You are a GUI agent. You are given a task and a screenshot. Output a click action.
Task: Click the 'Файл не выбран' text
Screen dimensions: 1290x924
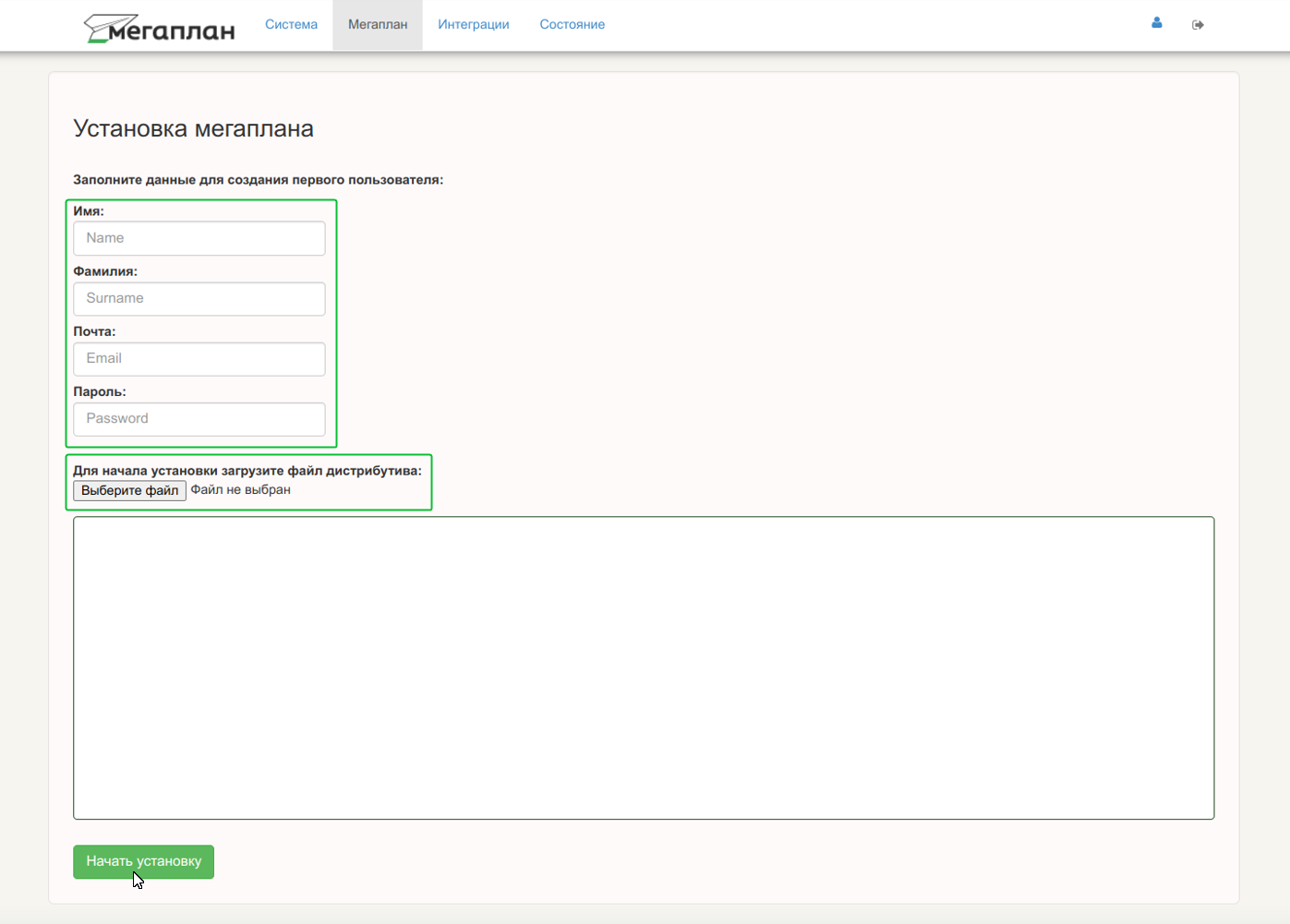(240, 490)
